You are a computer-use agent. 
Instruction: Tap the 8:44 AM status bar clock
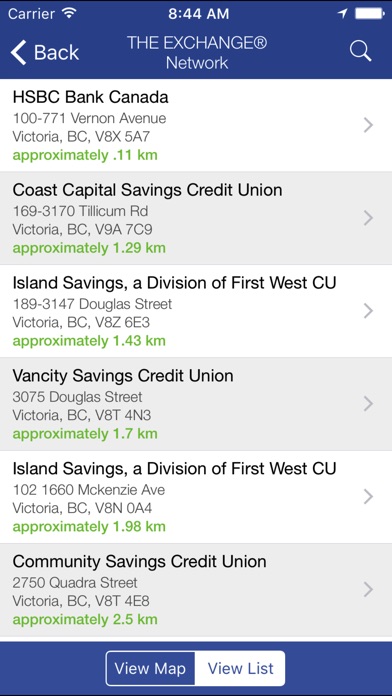pos(198,14)
